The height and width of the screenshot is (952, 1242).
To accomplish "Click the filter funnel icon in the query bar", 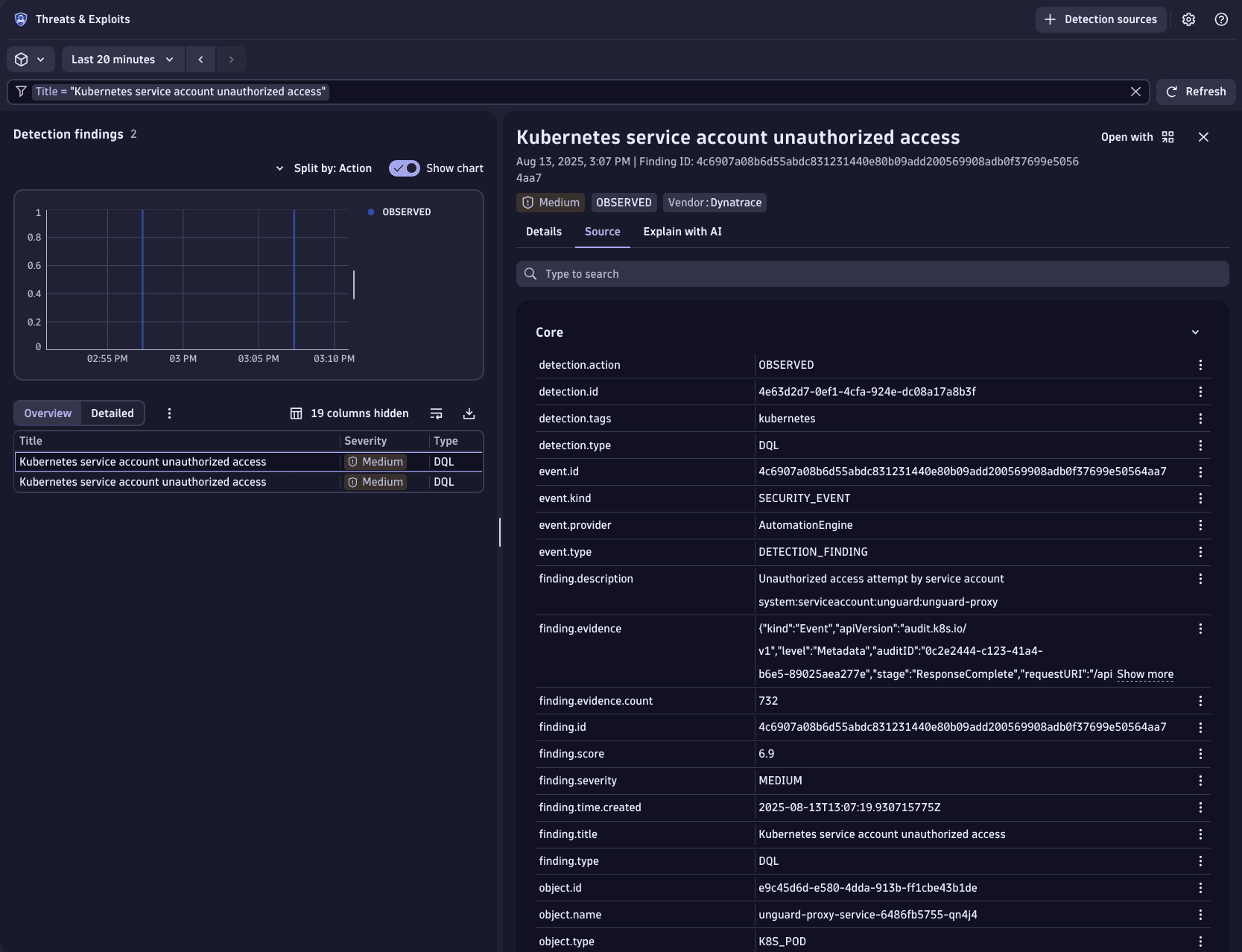I will (22, 92).
